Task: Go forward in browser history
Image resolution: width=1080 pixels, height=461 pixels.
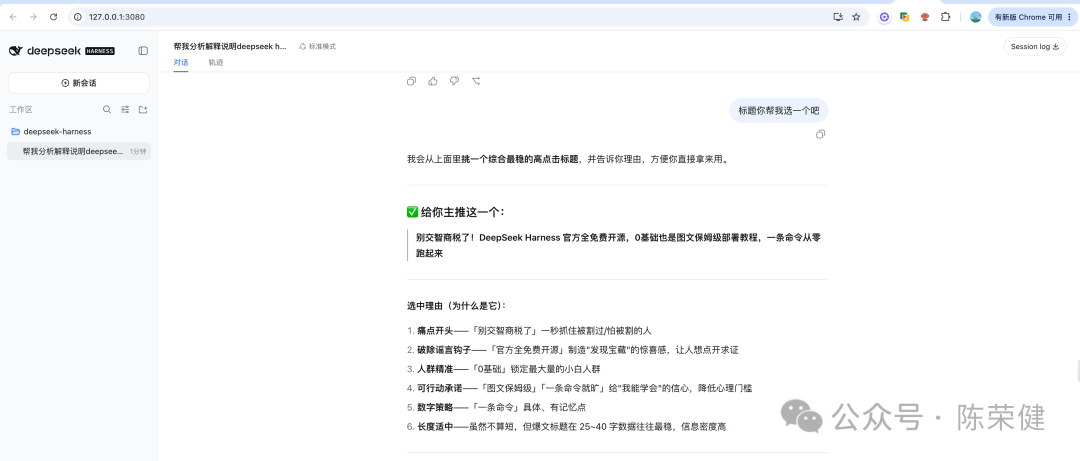Action: click(33, 17)
